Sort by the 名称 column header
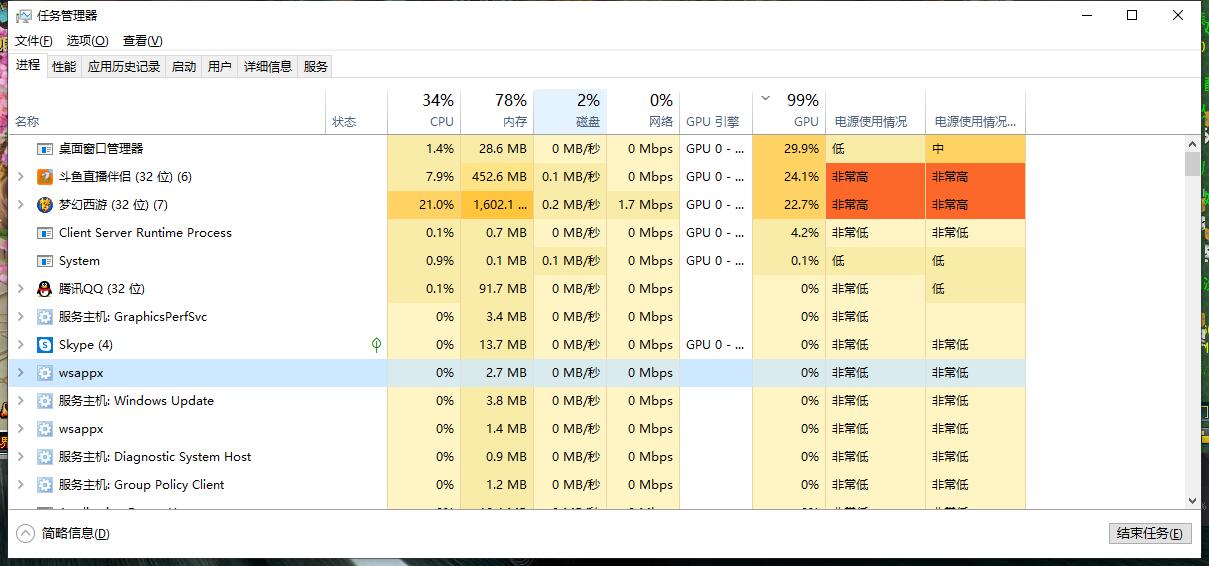 click(x=168, y=112)
